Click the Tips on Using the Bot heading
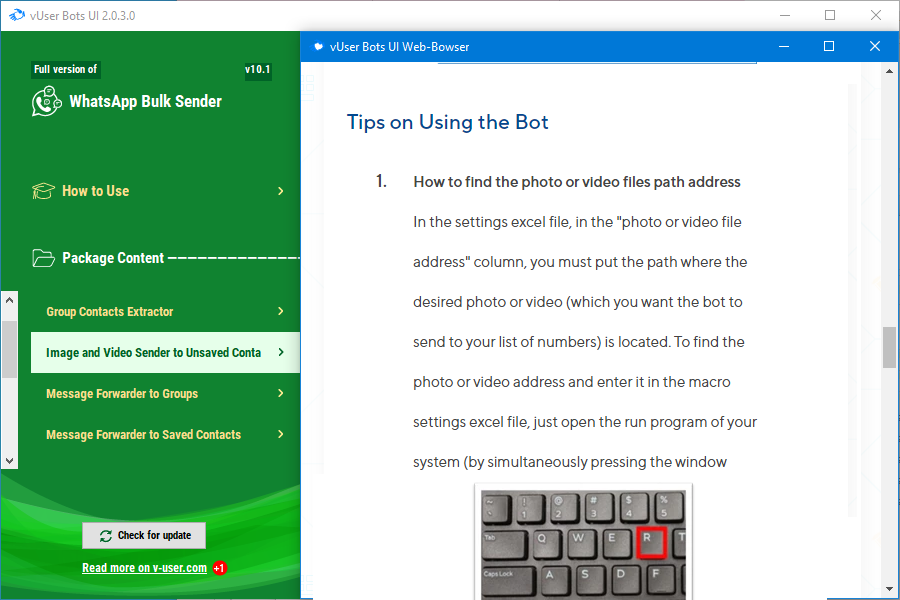 click(x=448, y=122)
